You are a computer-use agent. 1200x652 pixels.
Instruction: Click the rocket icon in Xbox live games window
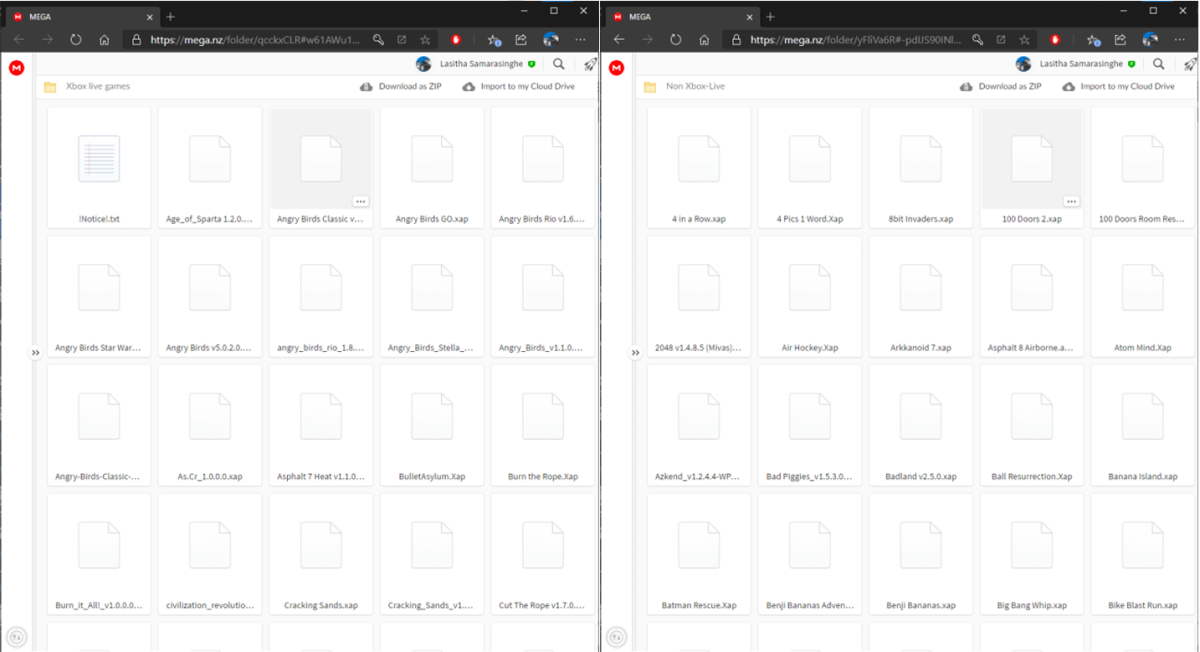click(x=590, y=64)
